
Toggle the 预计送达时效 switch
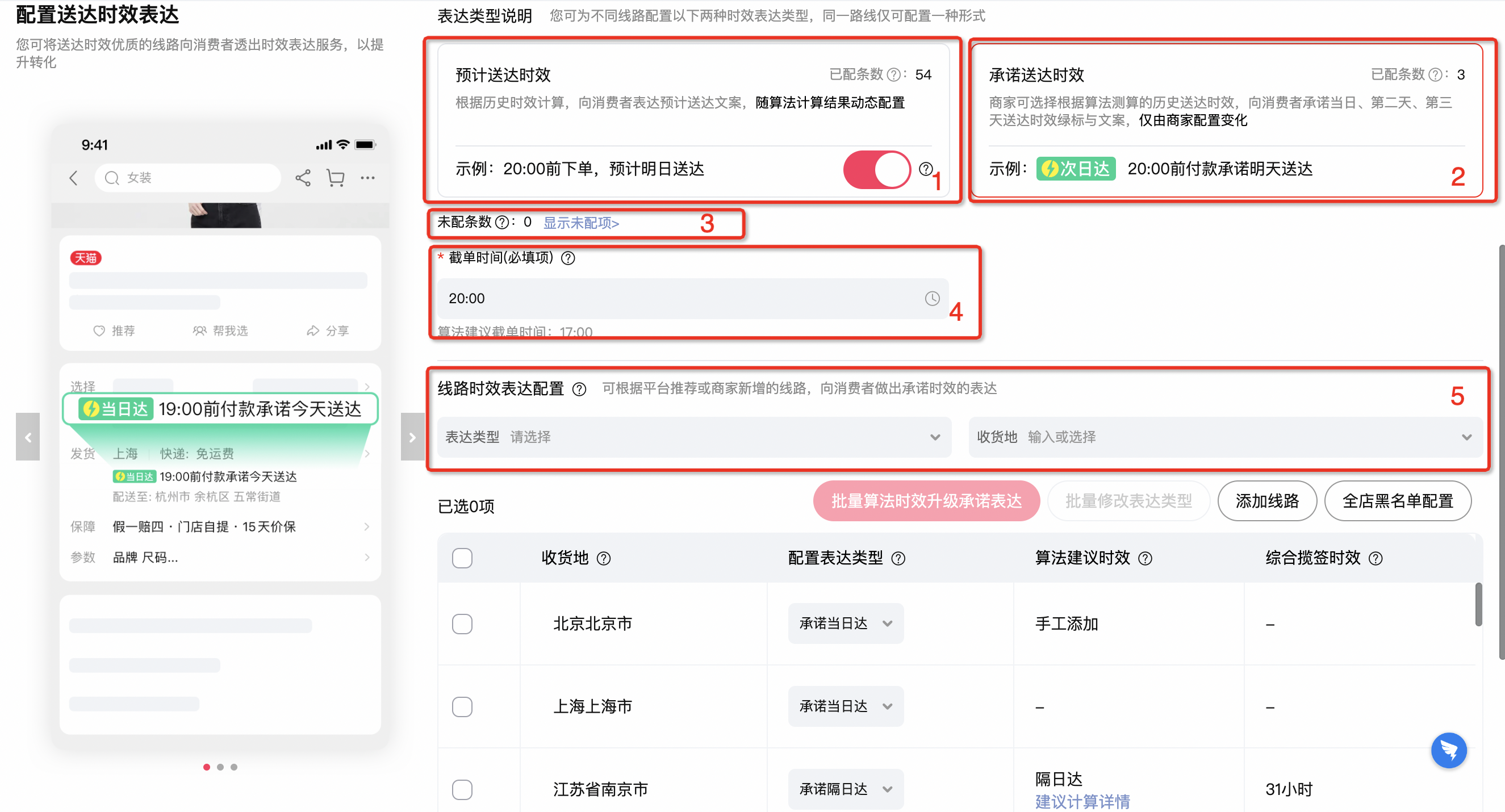click(x=876, y=169)
